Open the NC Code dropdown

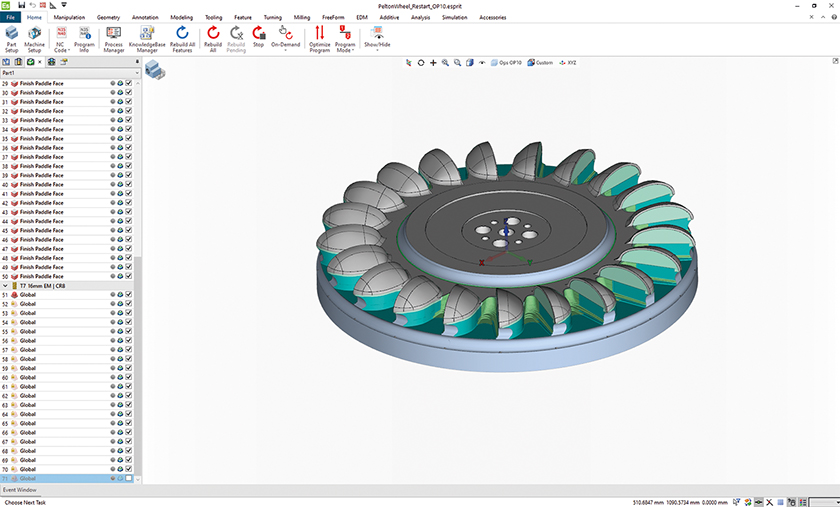pyautogui.click(x=60, y=51)
